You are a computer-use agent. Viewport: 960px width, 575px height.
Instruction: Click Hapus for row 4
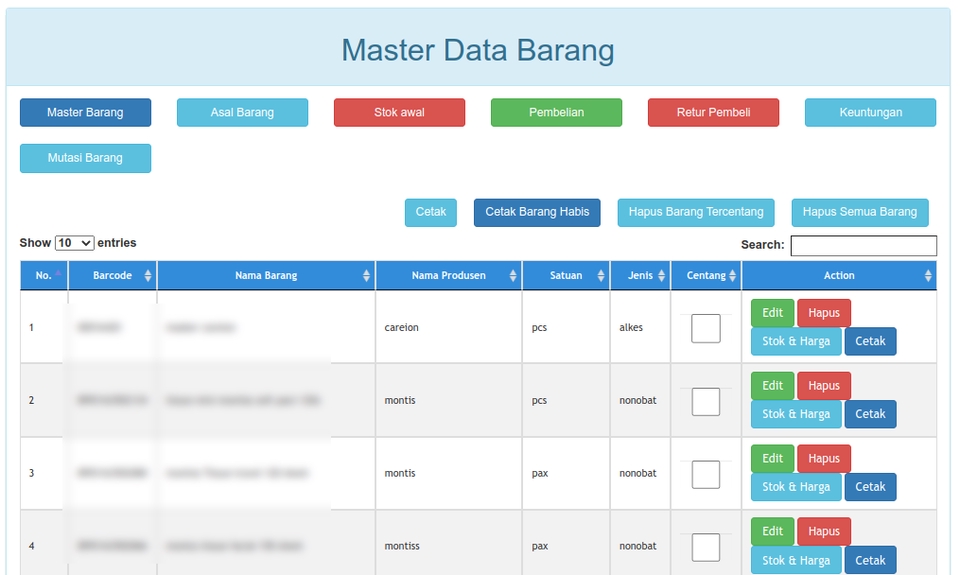823,532
